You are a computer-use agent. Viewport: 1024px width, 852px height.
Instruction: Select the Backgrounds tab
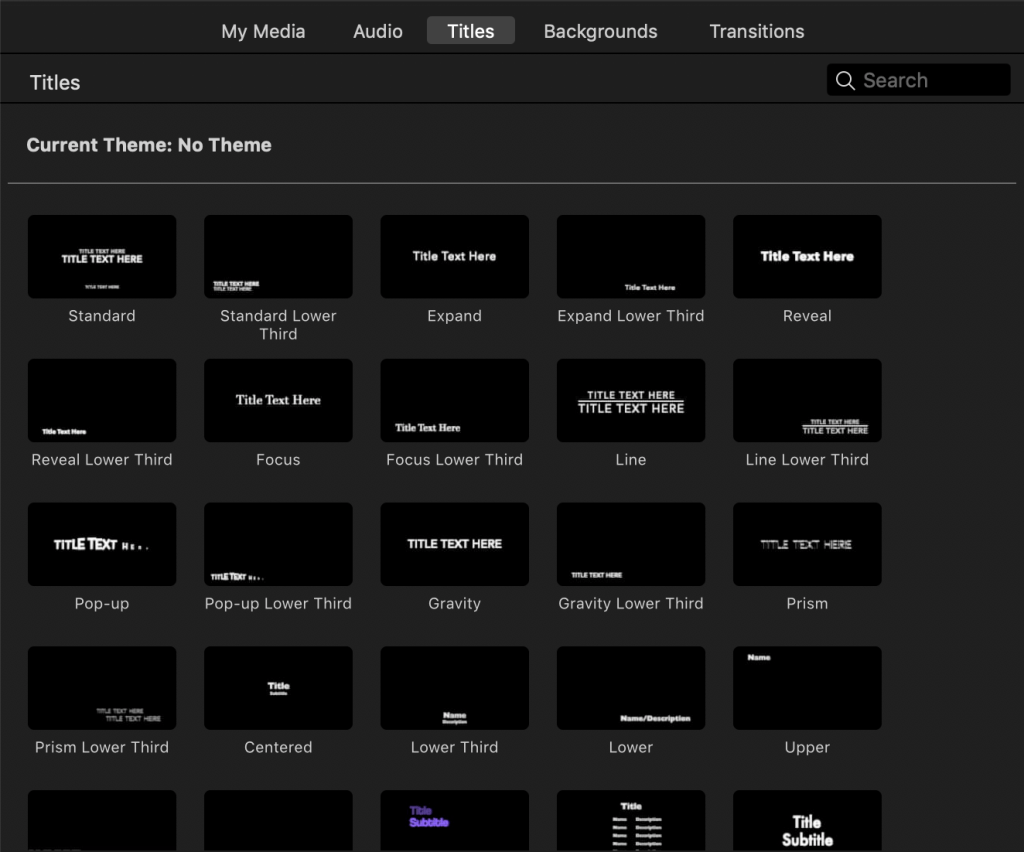600,31
